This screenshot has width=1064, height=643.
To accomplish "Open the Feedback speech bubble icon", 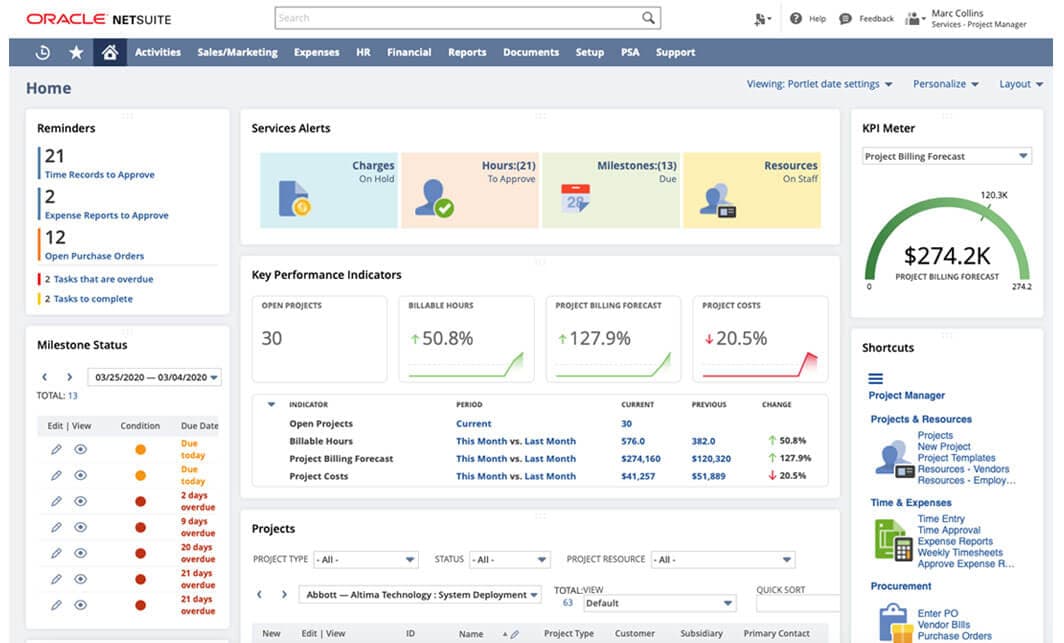I will [846, 18].
